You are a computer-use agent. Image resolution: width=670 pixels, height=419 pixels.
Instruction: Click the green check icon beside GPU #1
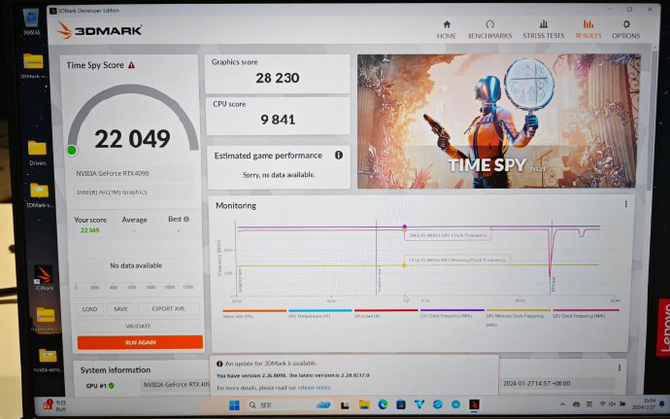[111, 386]
